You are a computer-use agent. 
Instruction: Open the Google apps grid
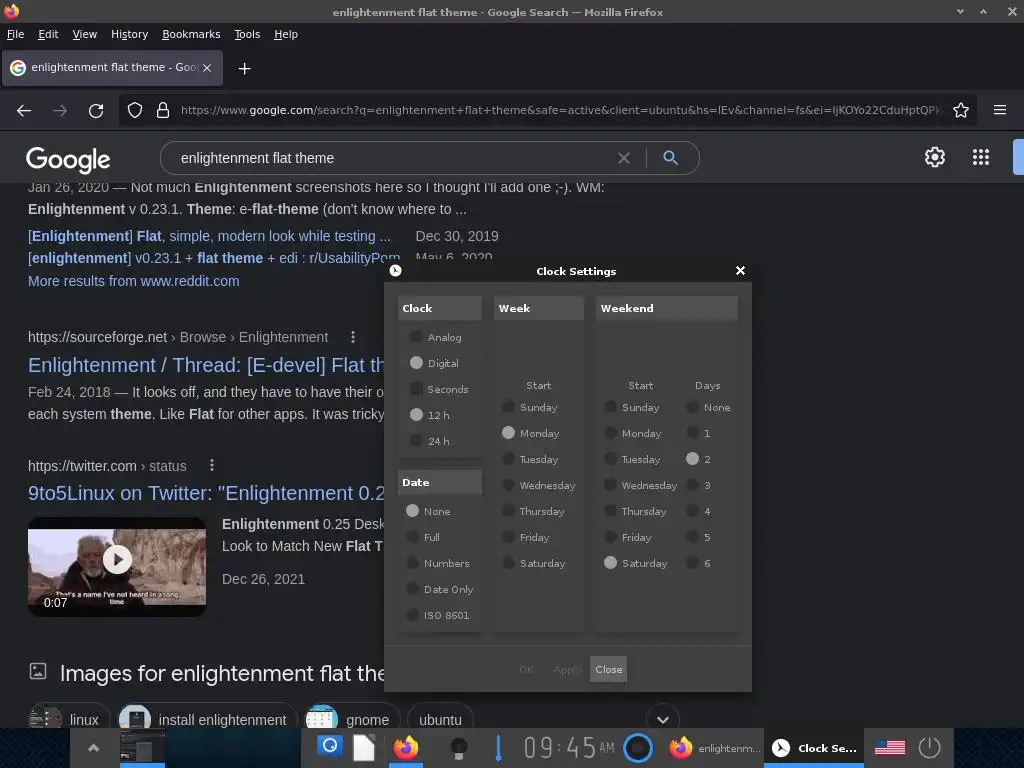coord(980,157)
